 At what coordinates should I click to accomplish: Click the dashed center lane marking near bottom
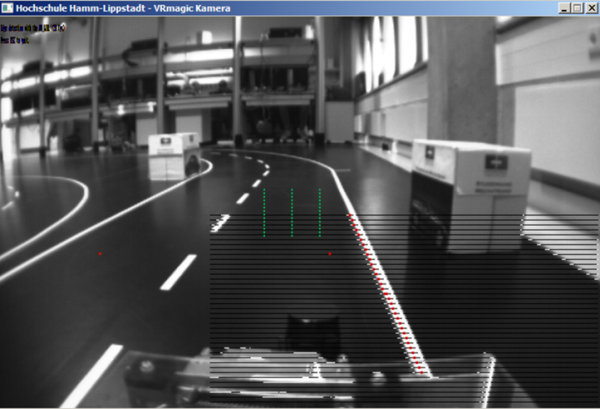pyautogui.click(x=178, y=272)
